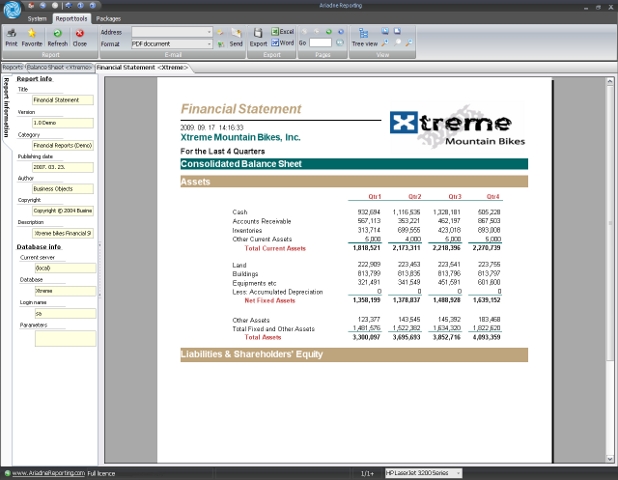Click the Export icon

[258, 36]
